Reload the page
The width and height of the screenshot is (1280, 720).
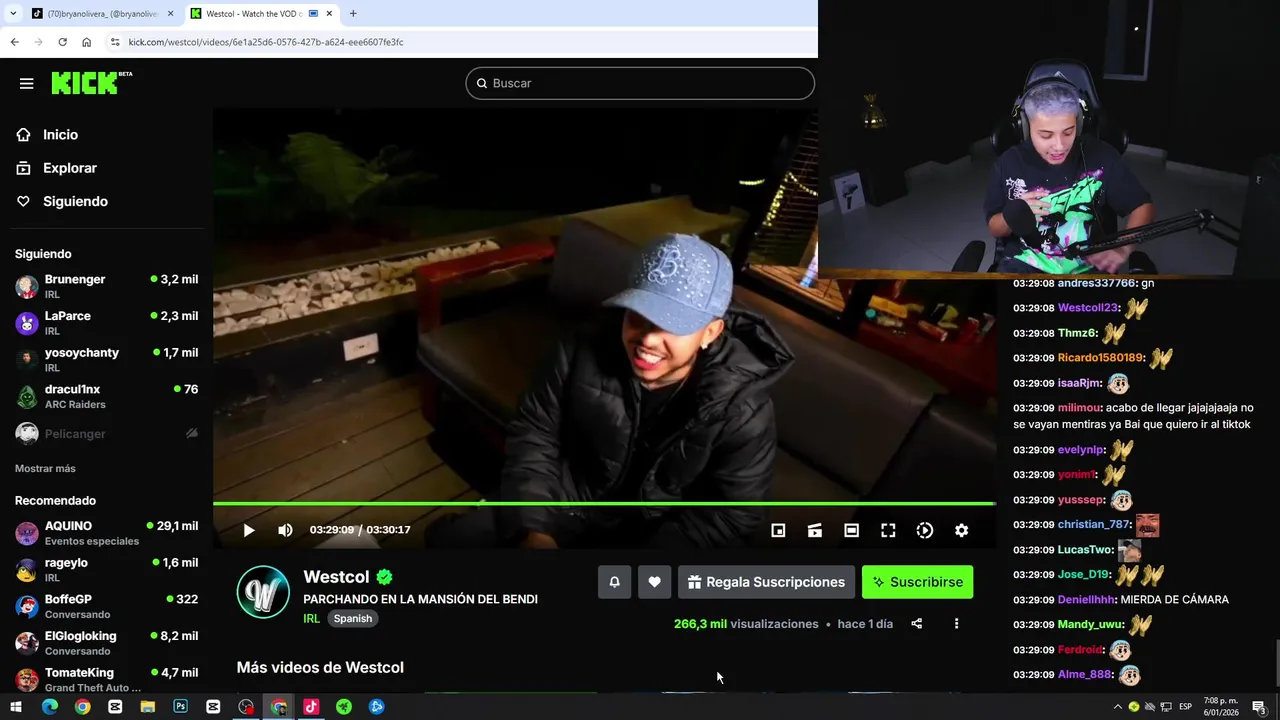coord(62,42)
